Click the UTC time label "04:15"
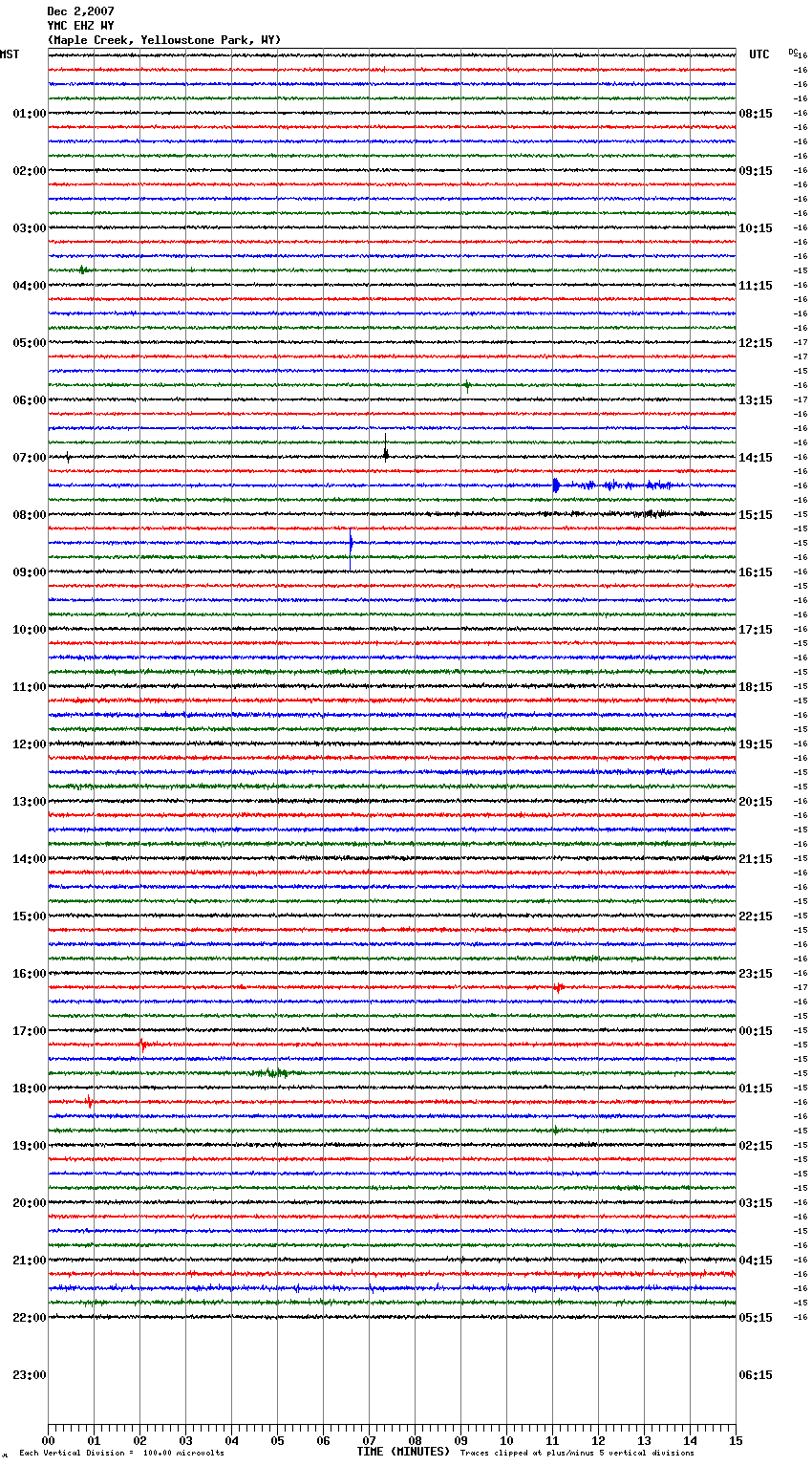This screenshot has height=1466, width=812. (x=756, y=1261)
